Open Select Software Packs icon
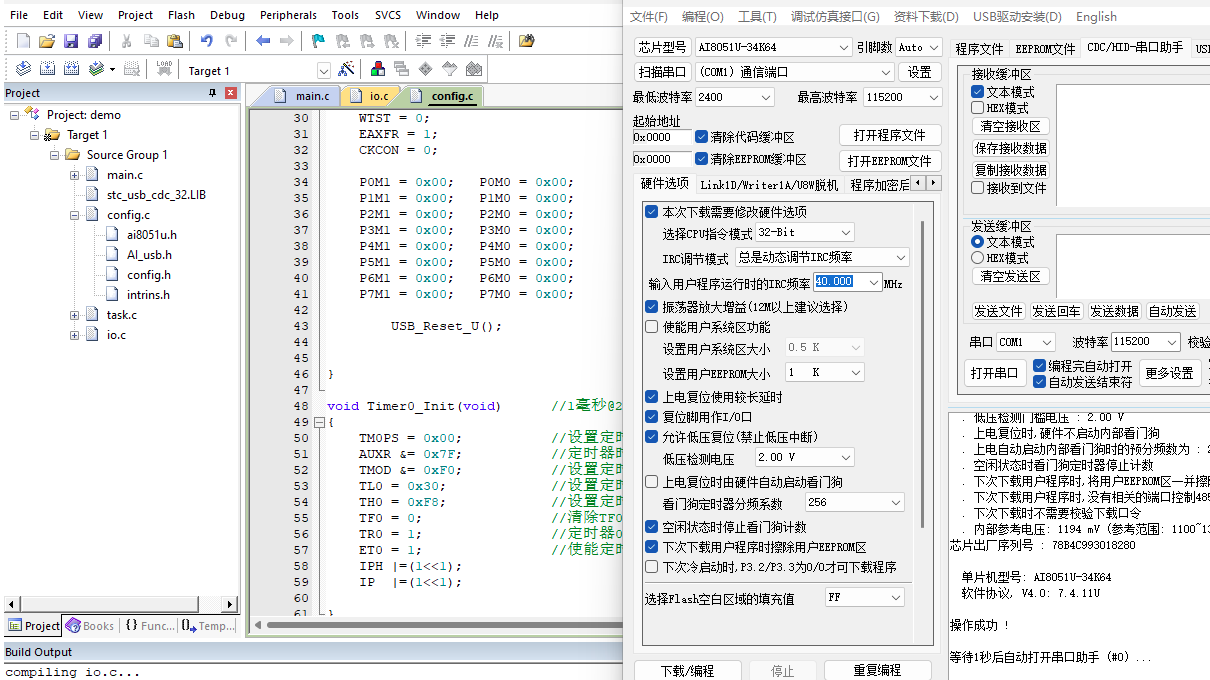 tap(450, 69)
